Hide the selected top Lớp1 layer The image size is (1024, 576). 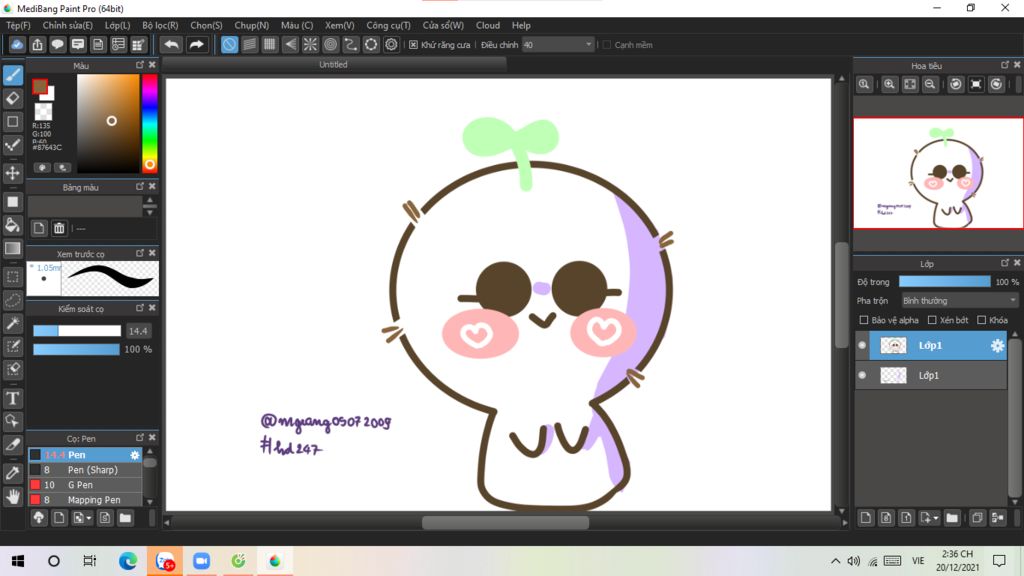coord(862,345)
